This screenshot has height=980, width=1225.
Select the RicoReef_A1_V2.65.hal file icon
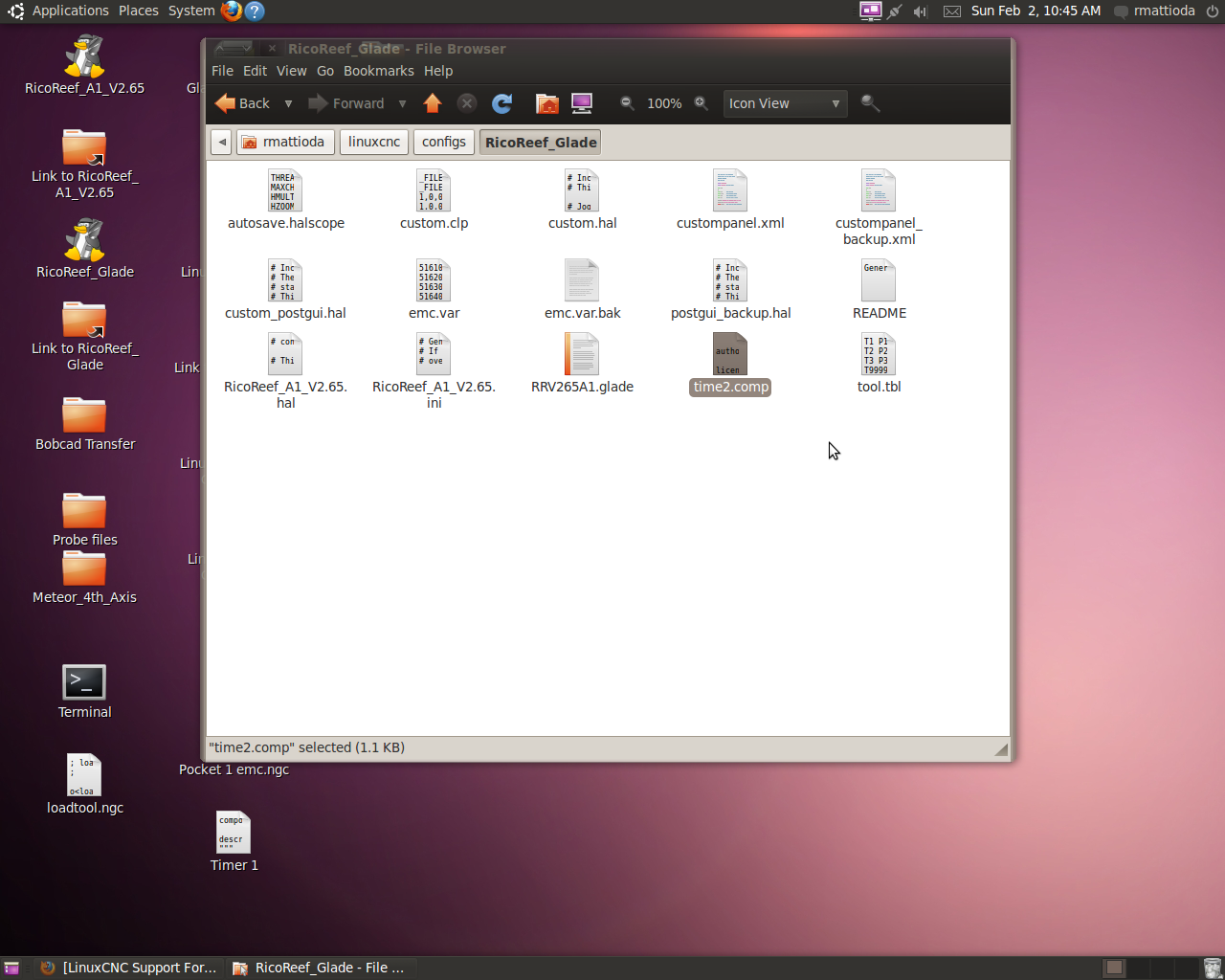285,354
